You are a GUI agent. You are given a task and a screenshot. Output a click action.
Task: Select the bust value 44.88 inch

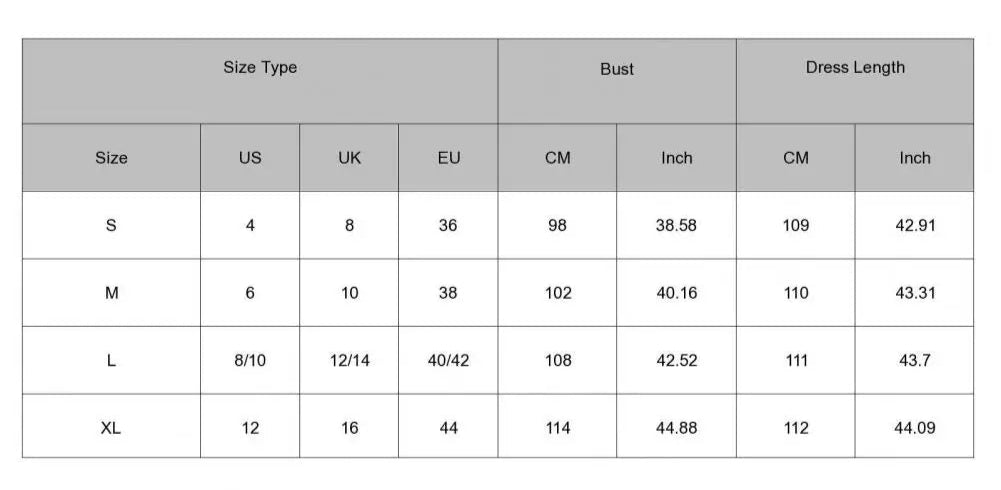point(676,428)
